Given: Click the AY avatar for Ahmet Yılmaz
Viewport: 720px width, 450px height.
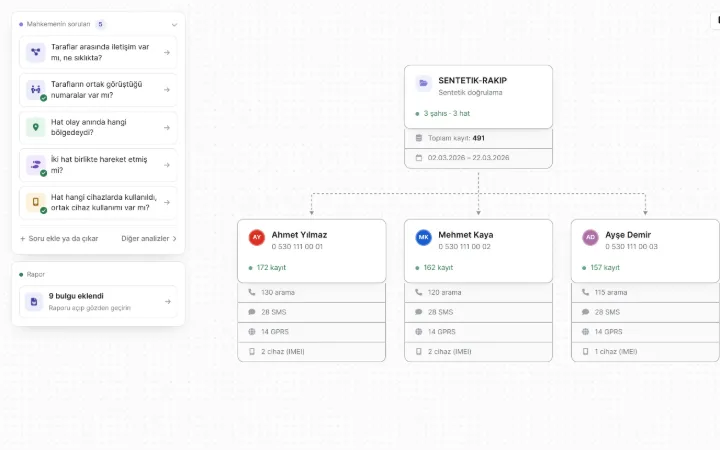Looking at the screenshot, I should [x=257, y=237].
